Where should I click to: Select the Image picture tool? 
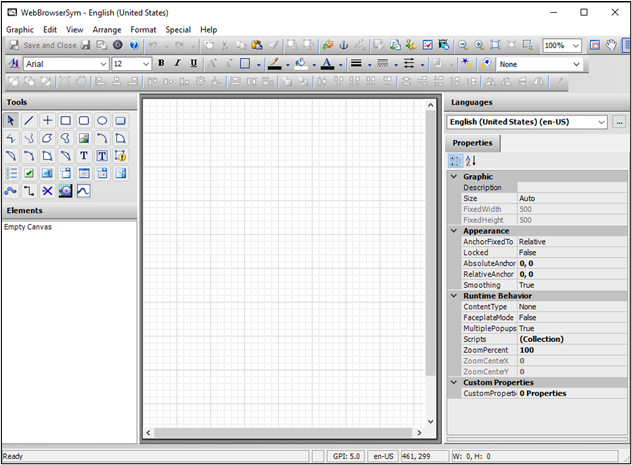coord(84,138)
